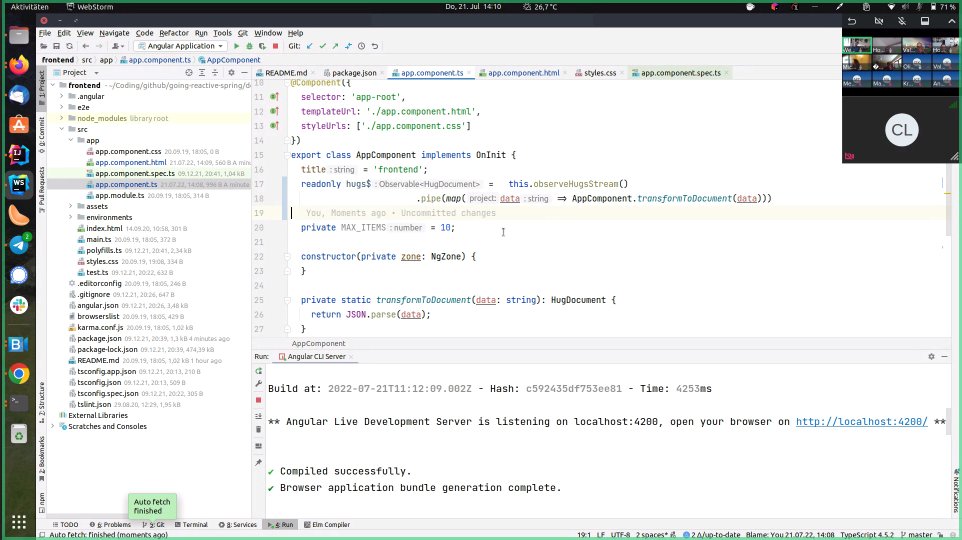
Task: Expand Scratches and Consoles node
Action: click(53, 426)
